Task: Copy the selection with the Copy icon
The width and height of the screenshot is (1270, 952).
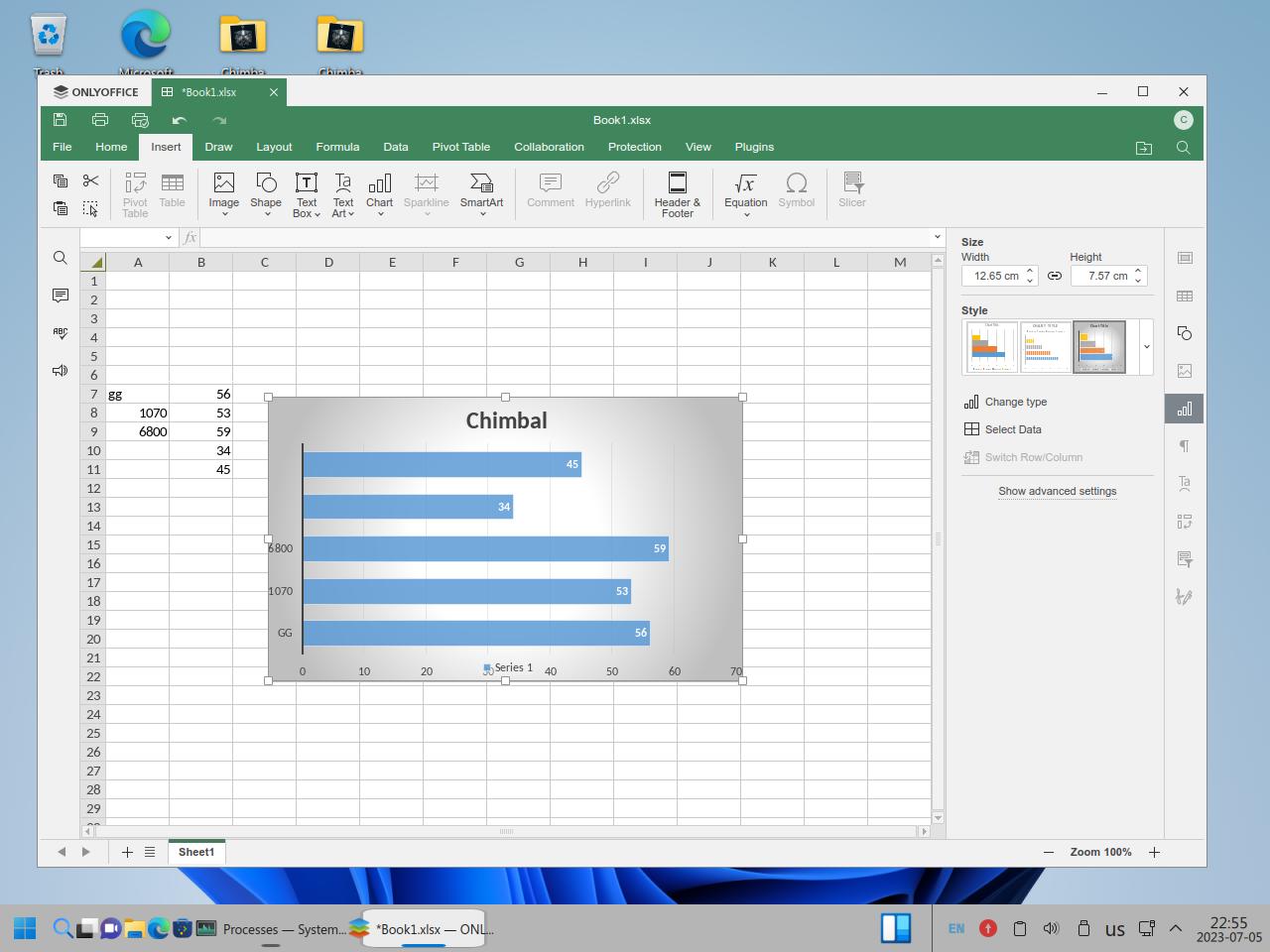Action: [x=61, y=180]
